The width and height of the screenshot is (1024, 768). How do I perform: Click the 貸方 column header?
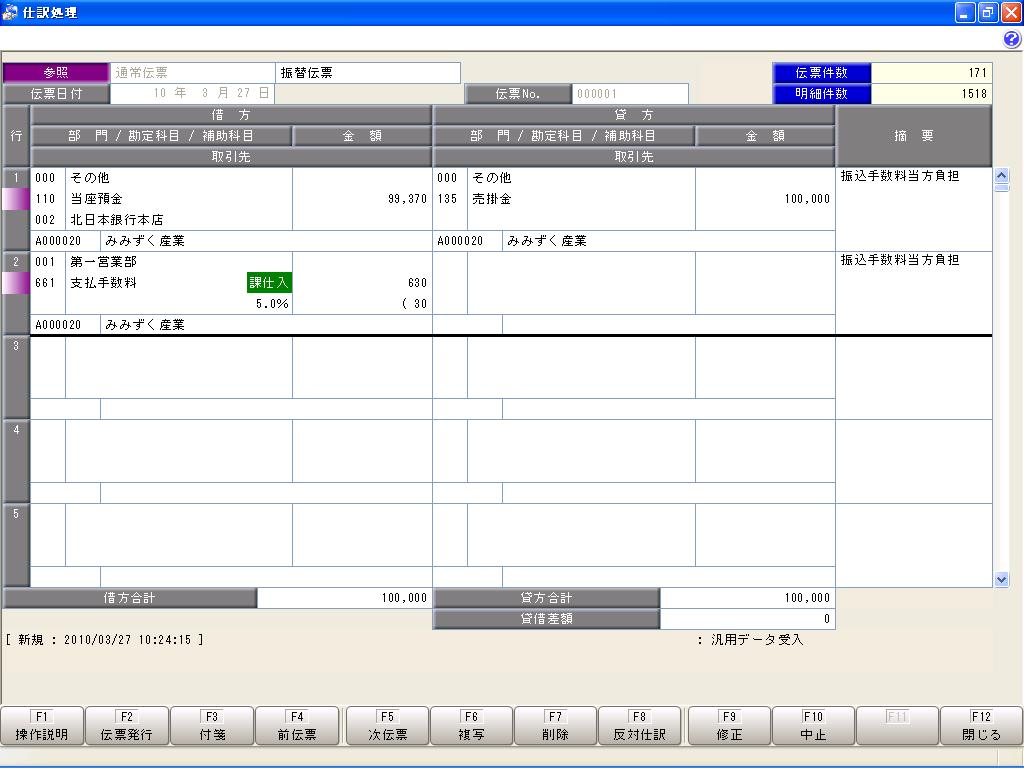634,115
